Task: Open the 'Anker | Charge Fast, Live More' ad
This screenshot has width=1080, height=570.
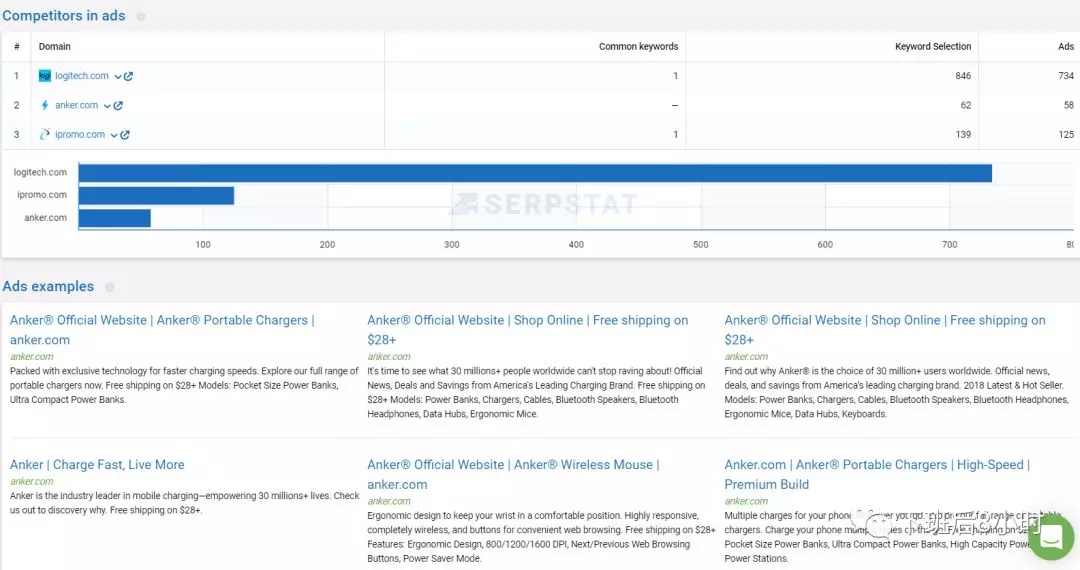Action: click(x=97, y=465)
